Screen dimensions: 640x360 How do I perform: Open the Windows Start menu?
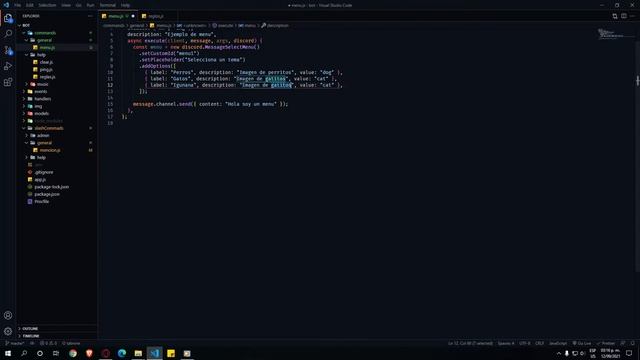click(x=8, y=353)
